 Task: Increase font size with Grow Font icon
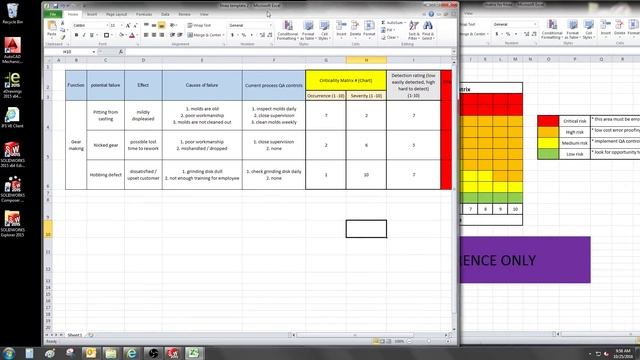point(128,25)
